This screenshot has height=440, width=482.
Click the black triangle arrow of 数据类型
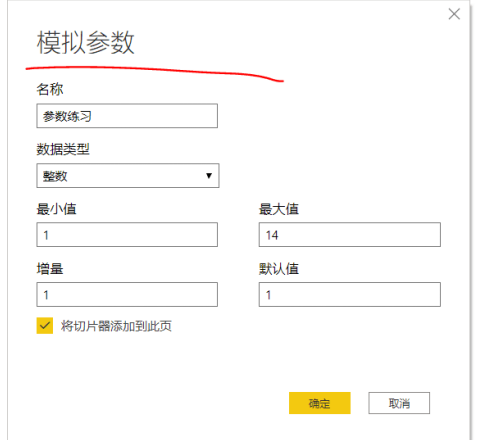[209, 176]
